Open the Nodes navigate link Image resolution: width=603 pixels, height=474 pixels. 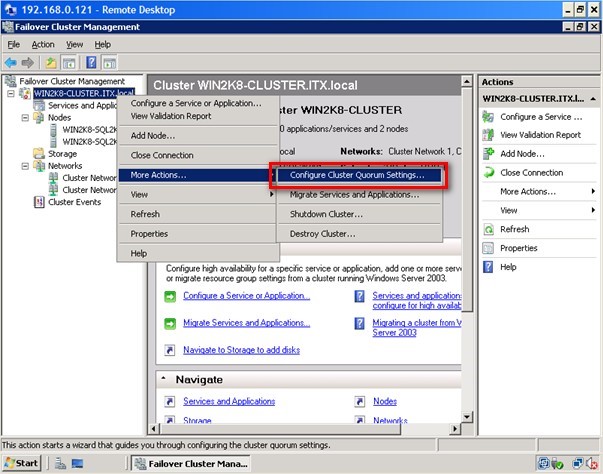pos(385,401)
